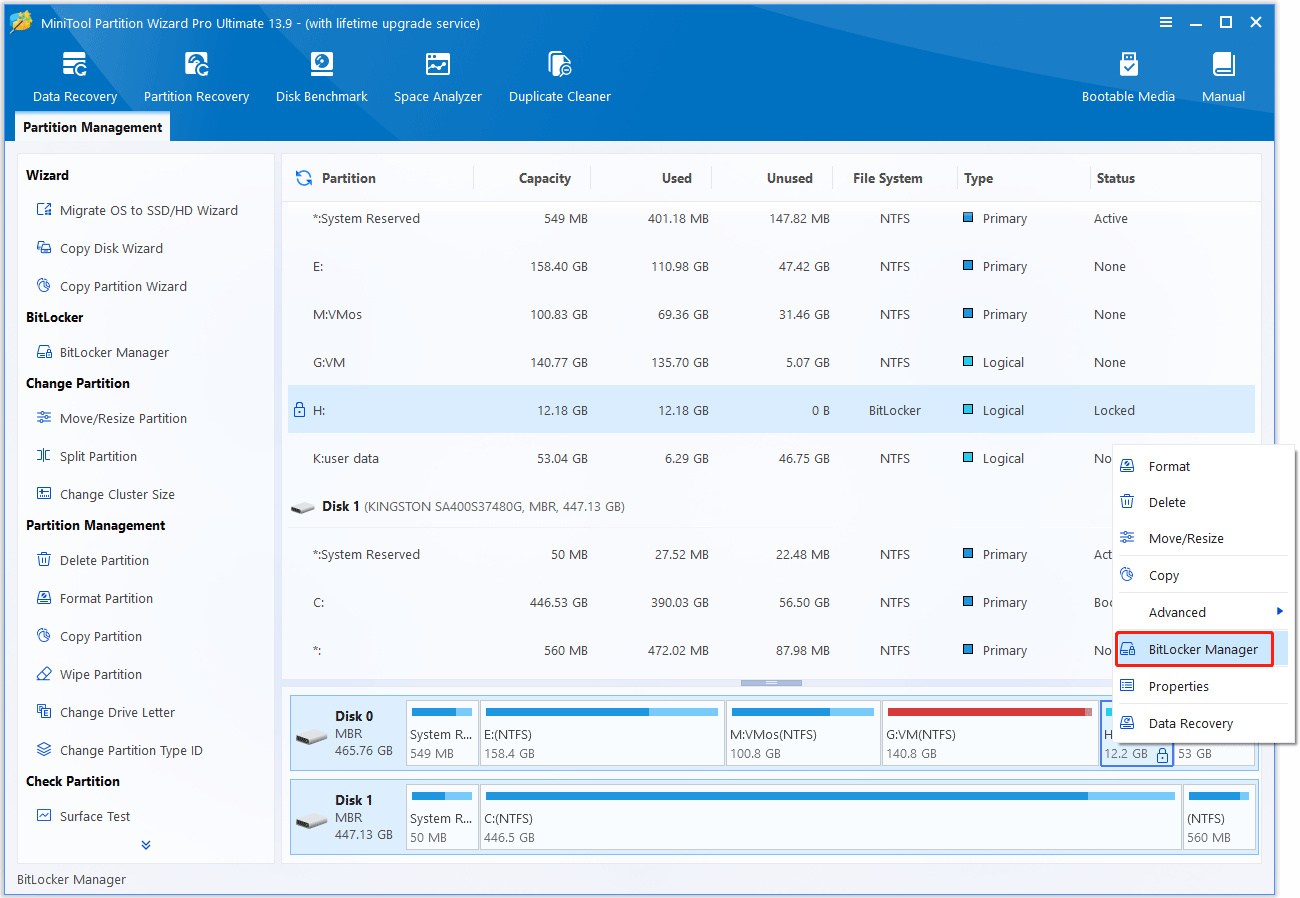
Task: Choose Move/Resize Partition in sidebar
Action: pyautogui.click(x=111, y=418)
